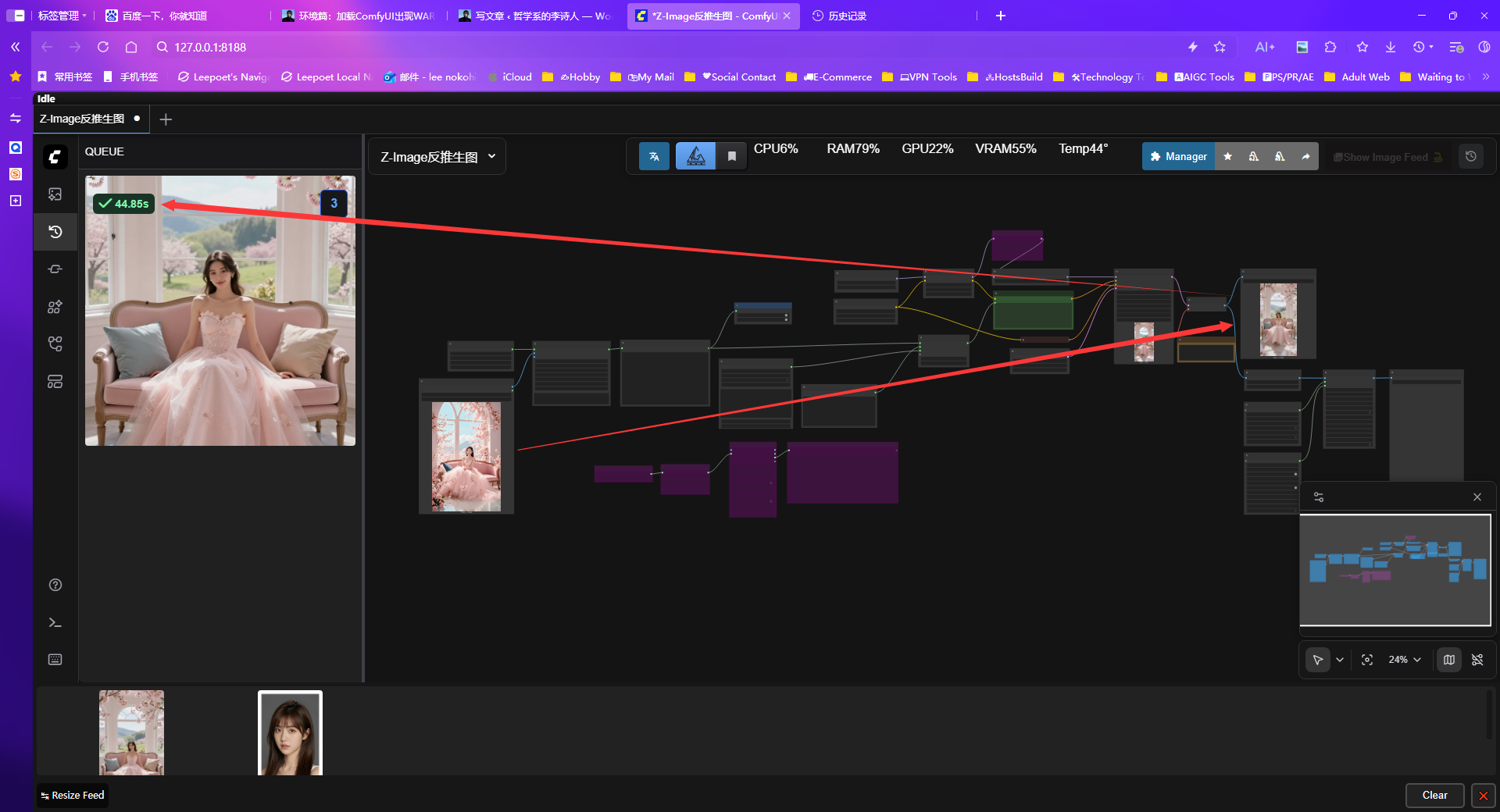This screenshot has width=1500, height=812.
Task: Open the console terminal icon
Action: click(55, 622)
